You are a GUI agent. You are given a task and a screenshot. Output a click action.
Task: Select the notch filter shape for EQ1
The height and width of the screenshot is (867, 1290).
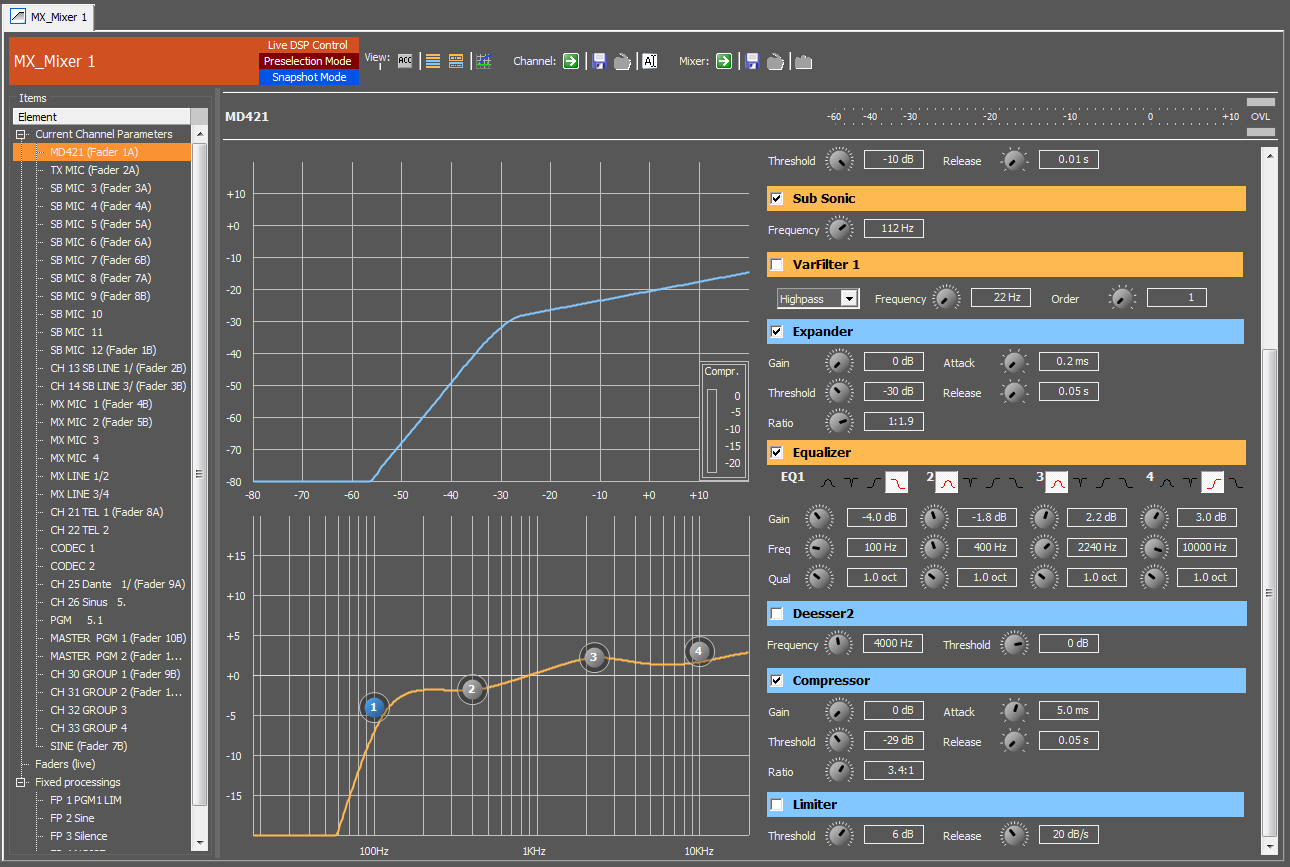(x=851, y=483)
